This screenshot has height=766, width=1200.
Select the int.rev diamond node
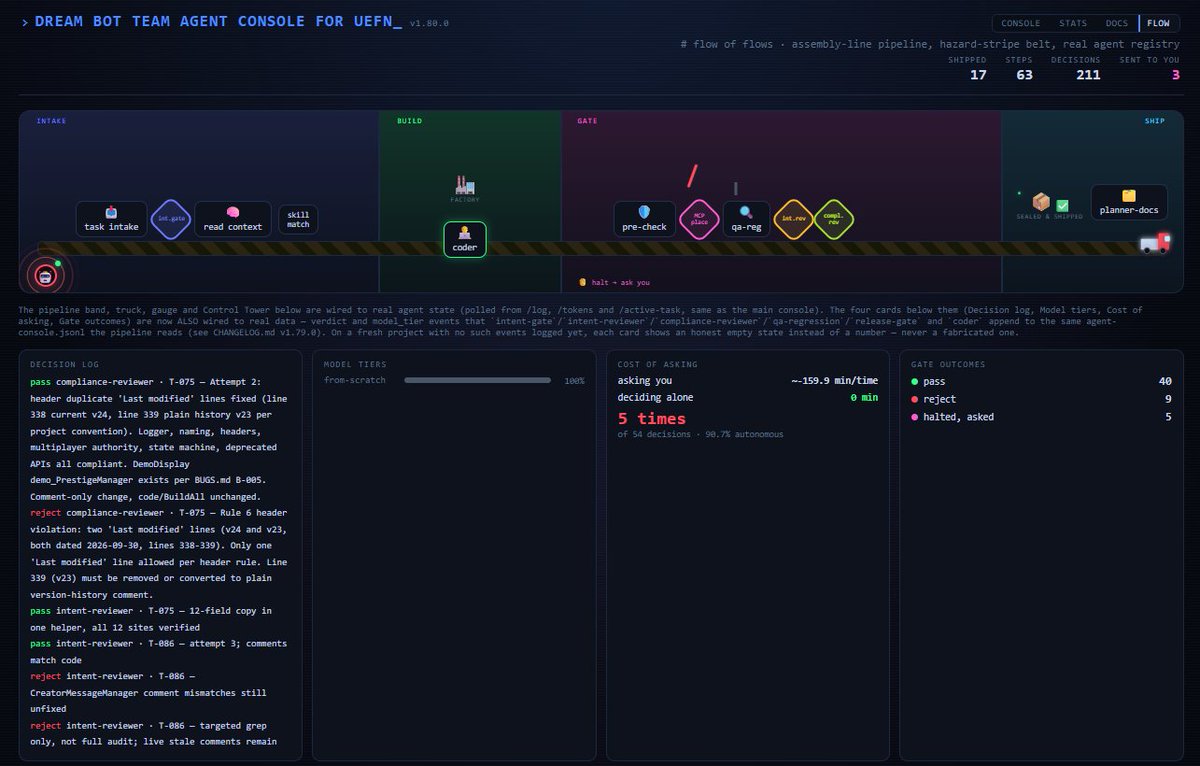pyautogui.click(x=794, y=218)
